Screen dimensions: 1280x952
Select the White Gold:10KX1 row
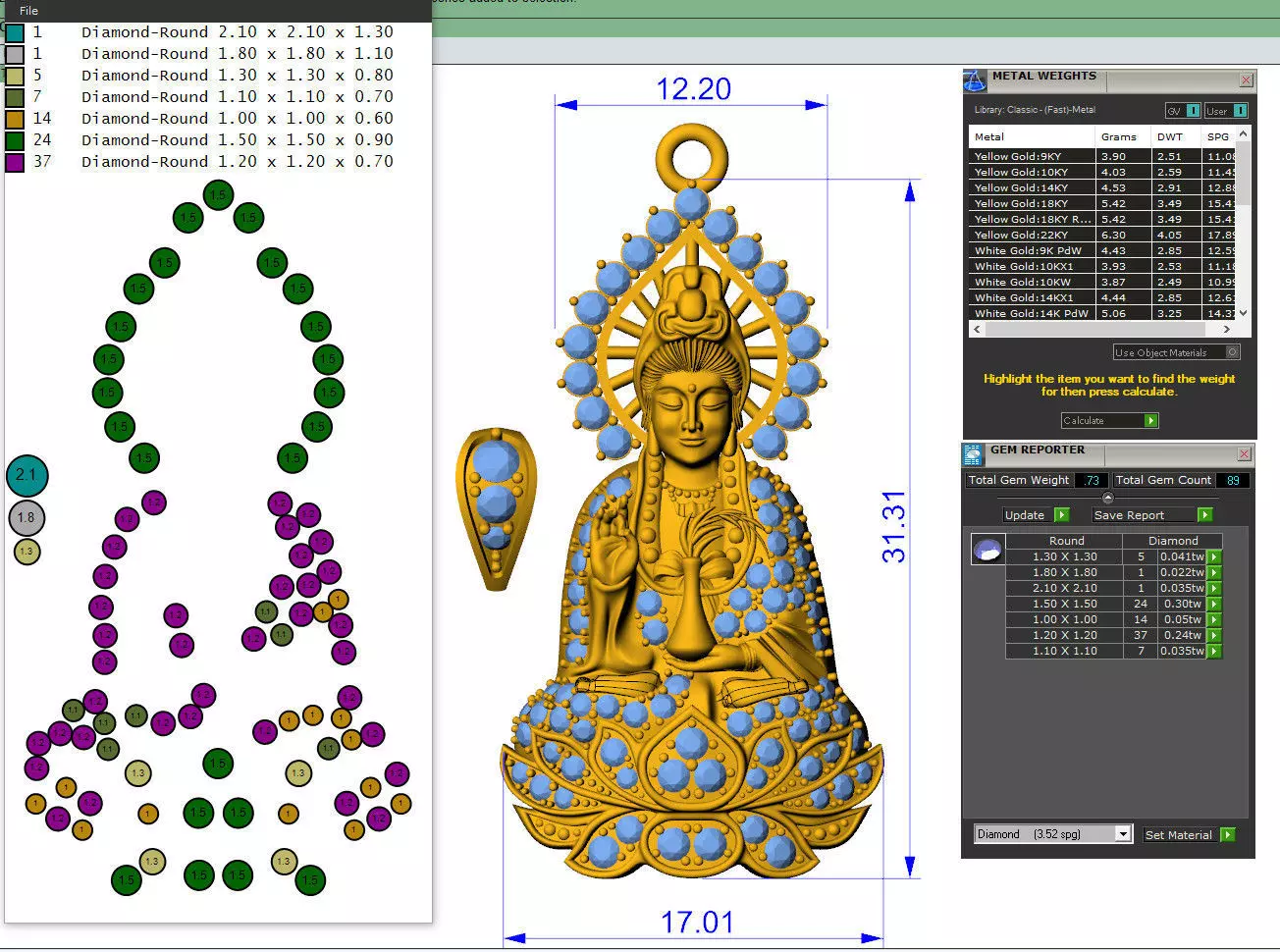tap(1102, 266)
